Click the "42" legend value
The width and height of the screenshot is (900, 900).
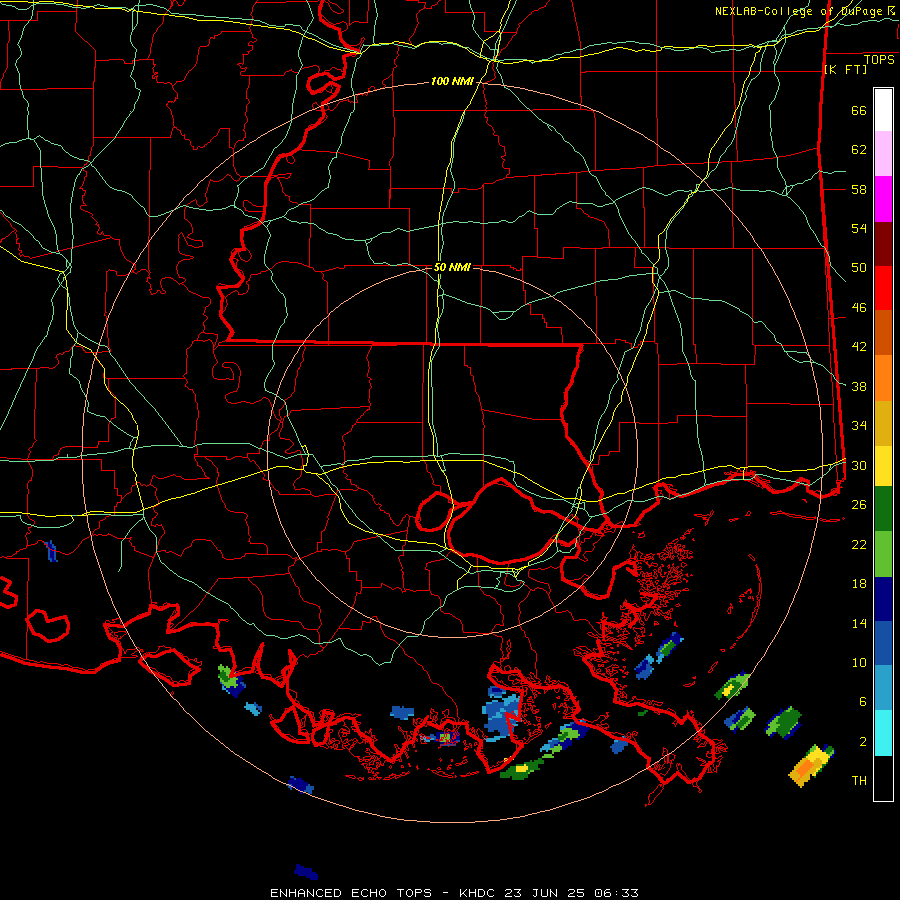[x=859, y=347]
